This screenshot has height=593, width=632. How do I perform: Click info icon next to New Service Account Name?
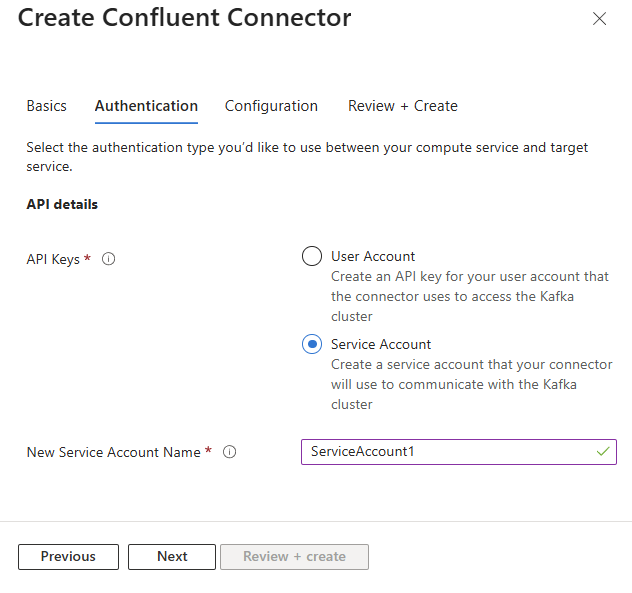click(230, 452)
